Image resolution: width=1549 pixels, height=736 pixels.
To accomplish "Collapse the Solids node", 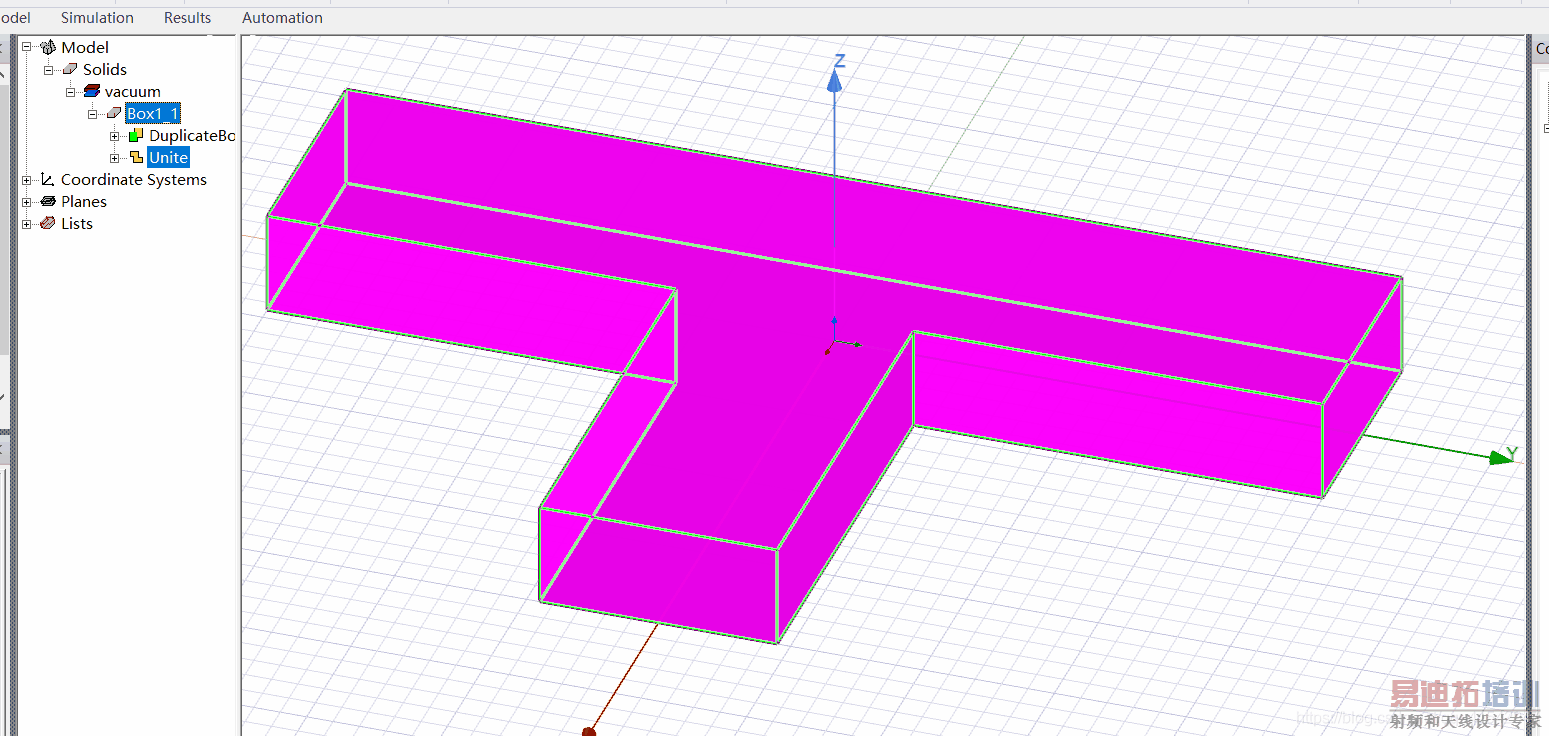I will [x=49, y=69].
